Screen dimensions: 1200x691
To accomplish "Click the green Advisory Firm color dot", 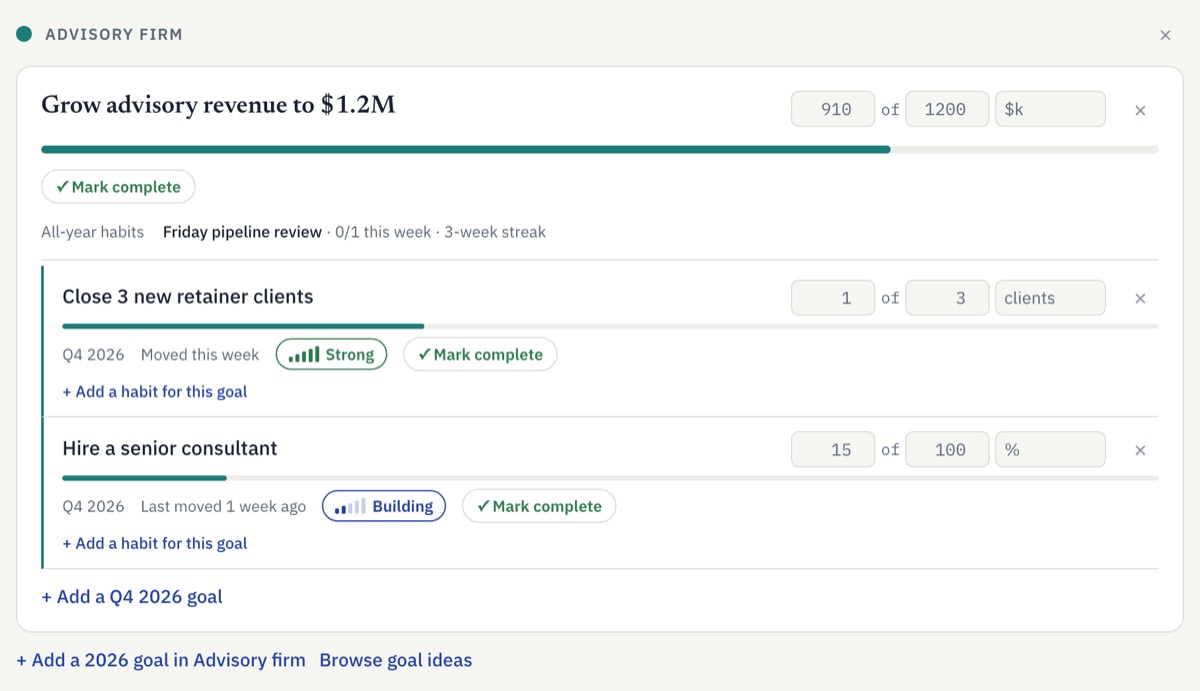I will (x=24, y=34).
